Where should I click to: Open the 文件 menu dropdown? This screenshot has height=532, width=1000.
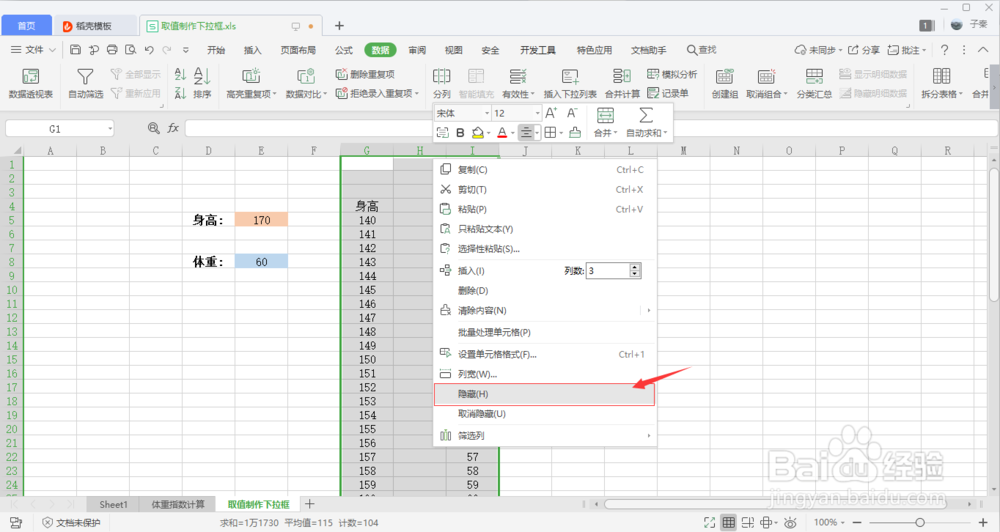(33, 50)
